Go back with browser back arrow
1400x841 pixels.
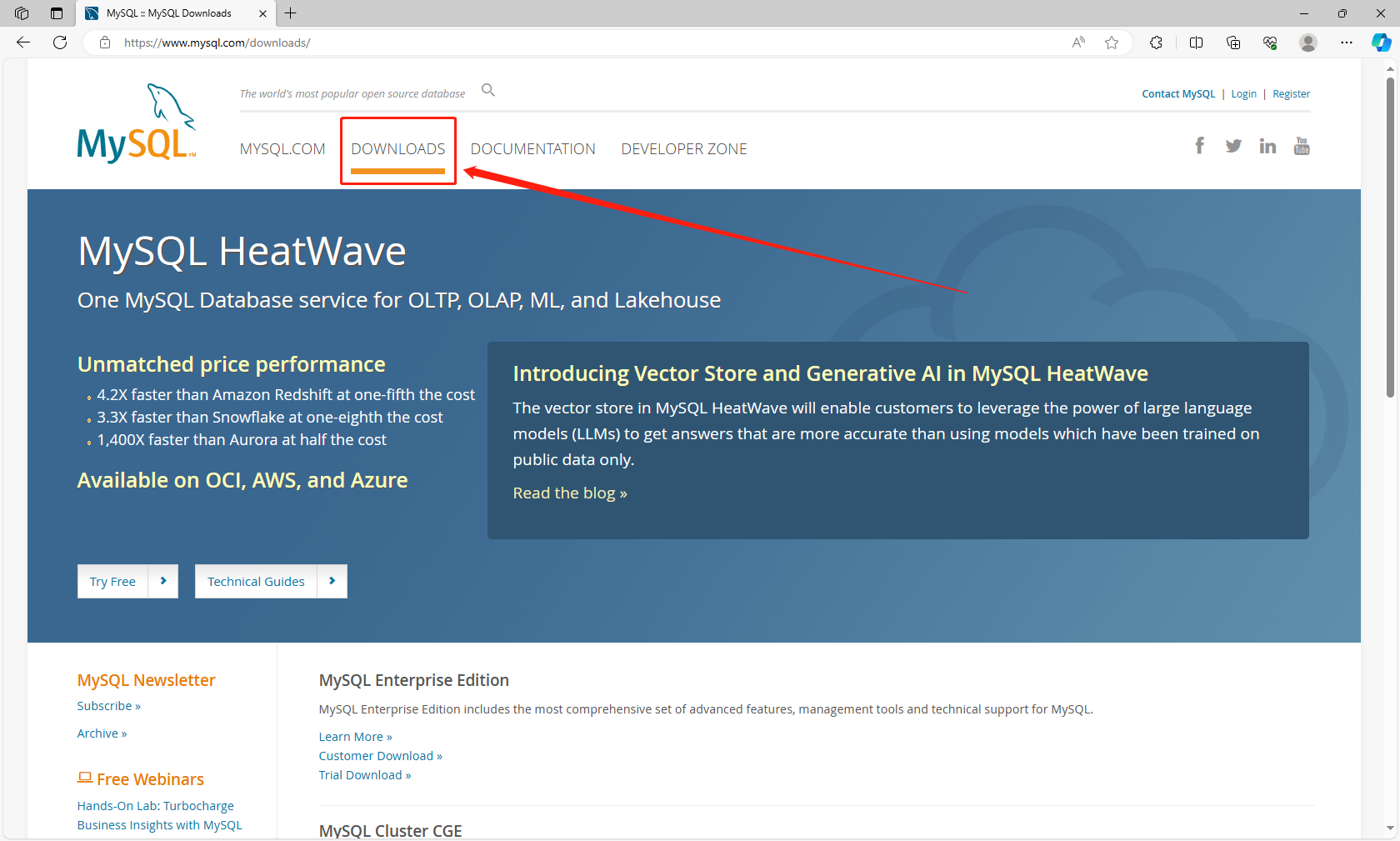(x=23, y=43)
